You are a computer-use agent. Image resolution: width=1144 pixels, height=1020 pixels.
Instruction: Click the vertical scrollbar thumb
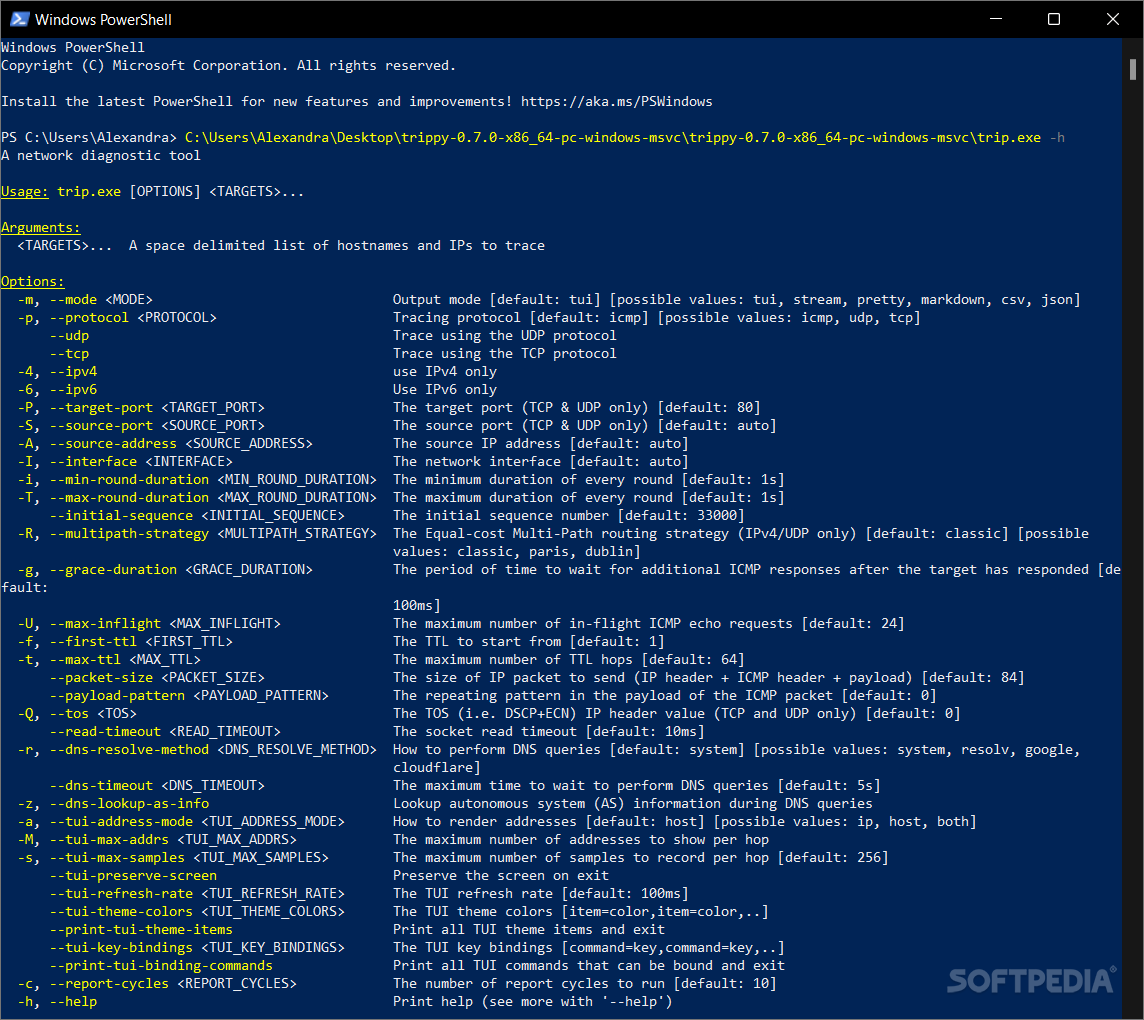1132,69
